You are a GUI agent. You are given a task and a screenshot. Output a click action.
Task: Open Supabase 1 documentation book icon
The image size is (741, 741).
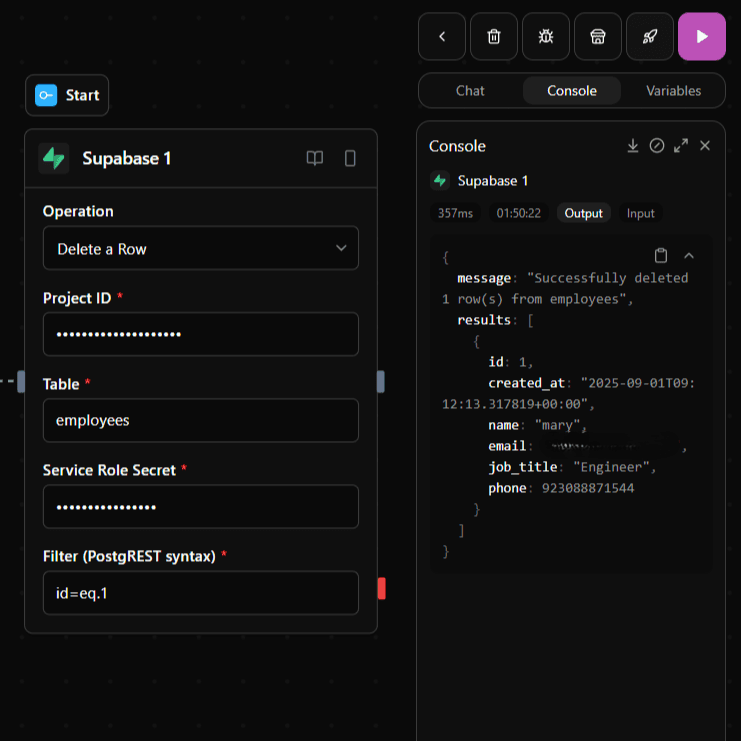[315, 158]
